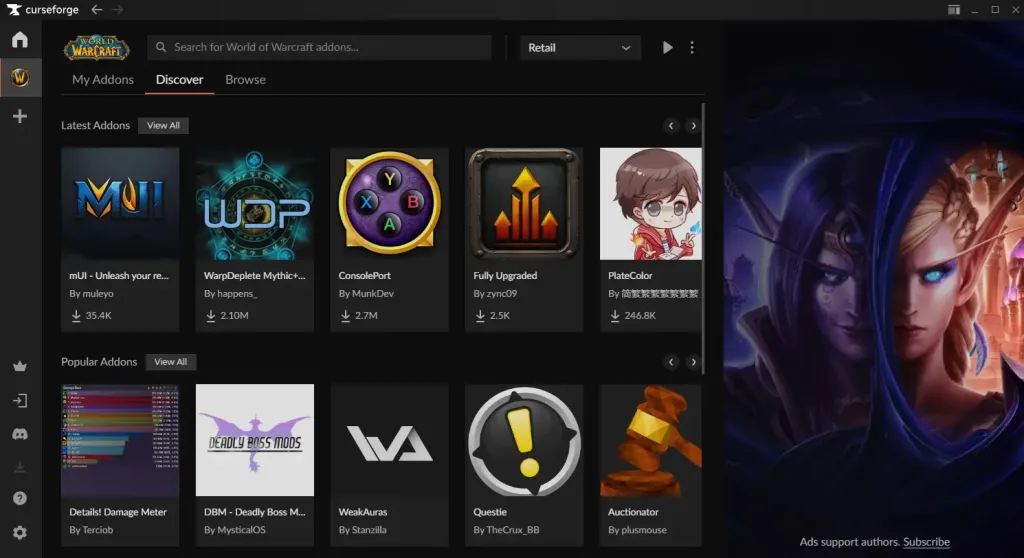Open the Fully Upgraded addon thumbnail
The image size is (1024, 558).
tap(524, 204)
